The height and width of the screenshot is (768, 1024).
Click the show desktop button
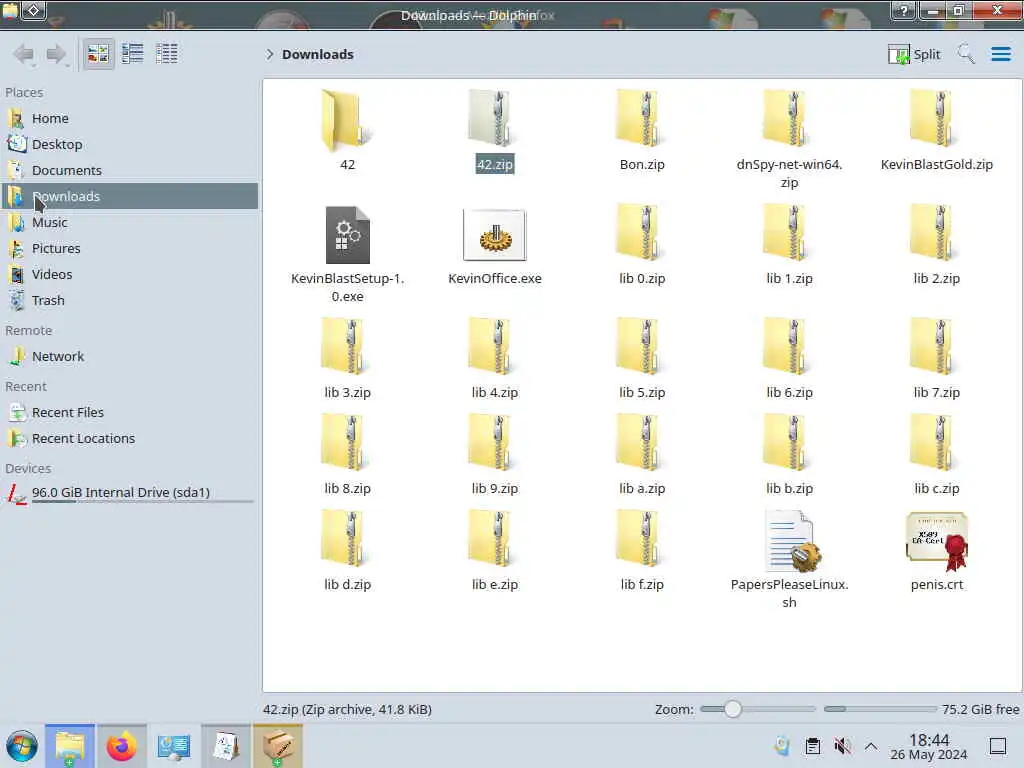[x=998, y=746]
